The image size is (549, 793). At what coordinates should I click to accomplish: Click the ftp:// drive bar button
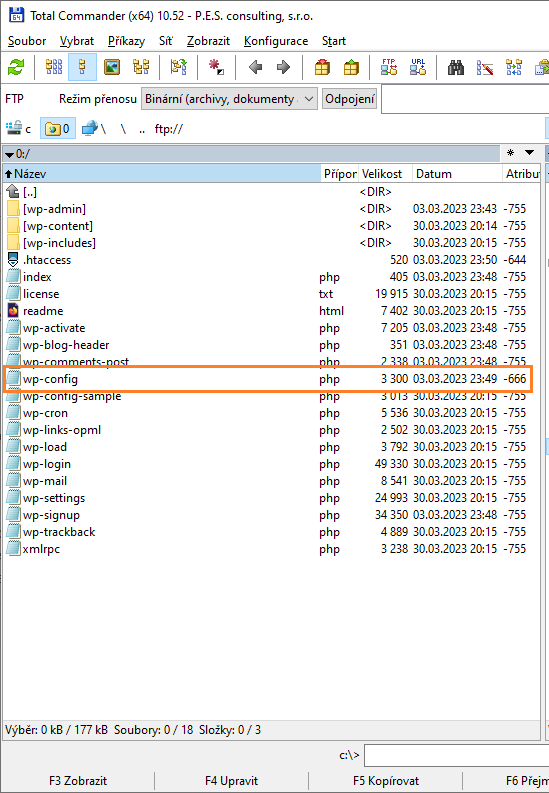tap(169, 129)
